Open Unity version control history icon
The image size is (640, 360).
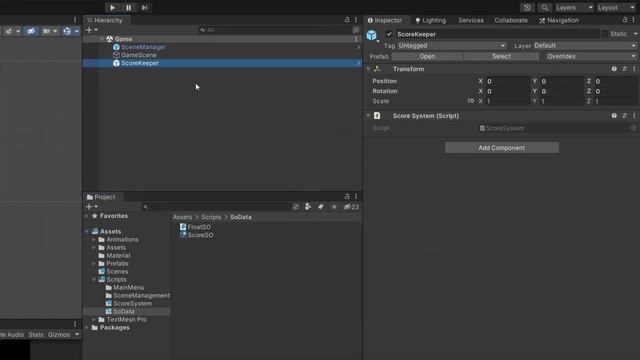click(x=527, y=7)
